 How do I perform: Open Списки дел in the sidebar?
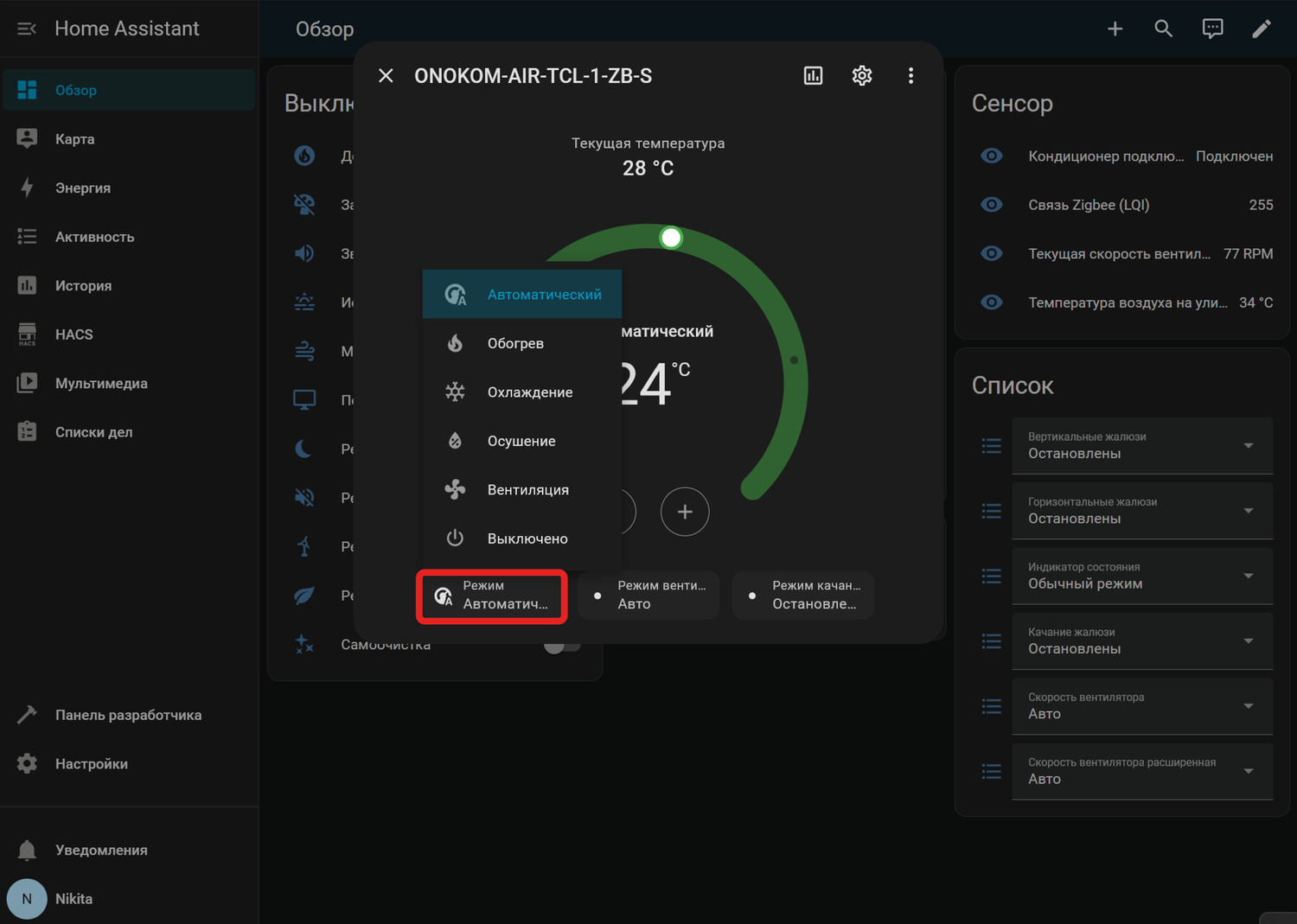coord(129,432)
